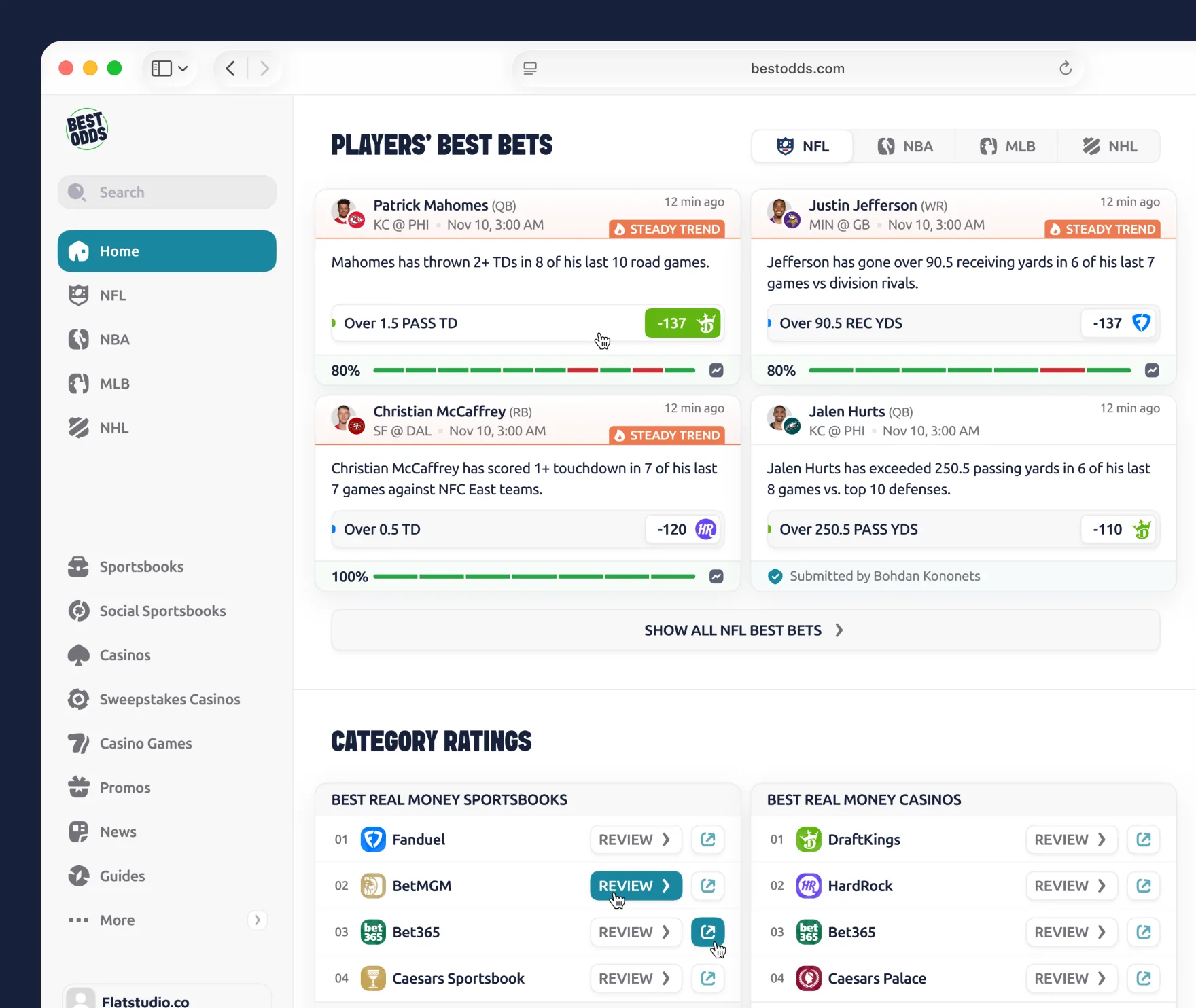Expand the More menu chevron

(x=258, y=920)
